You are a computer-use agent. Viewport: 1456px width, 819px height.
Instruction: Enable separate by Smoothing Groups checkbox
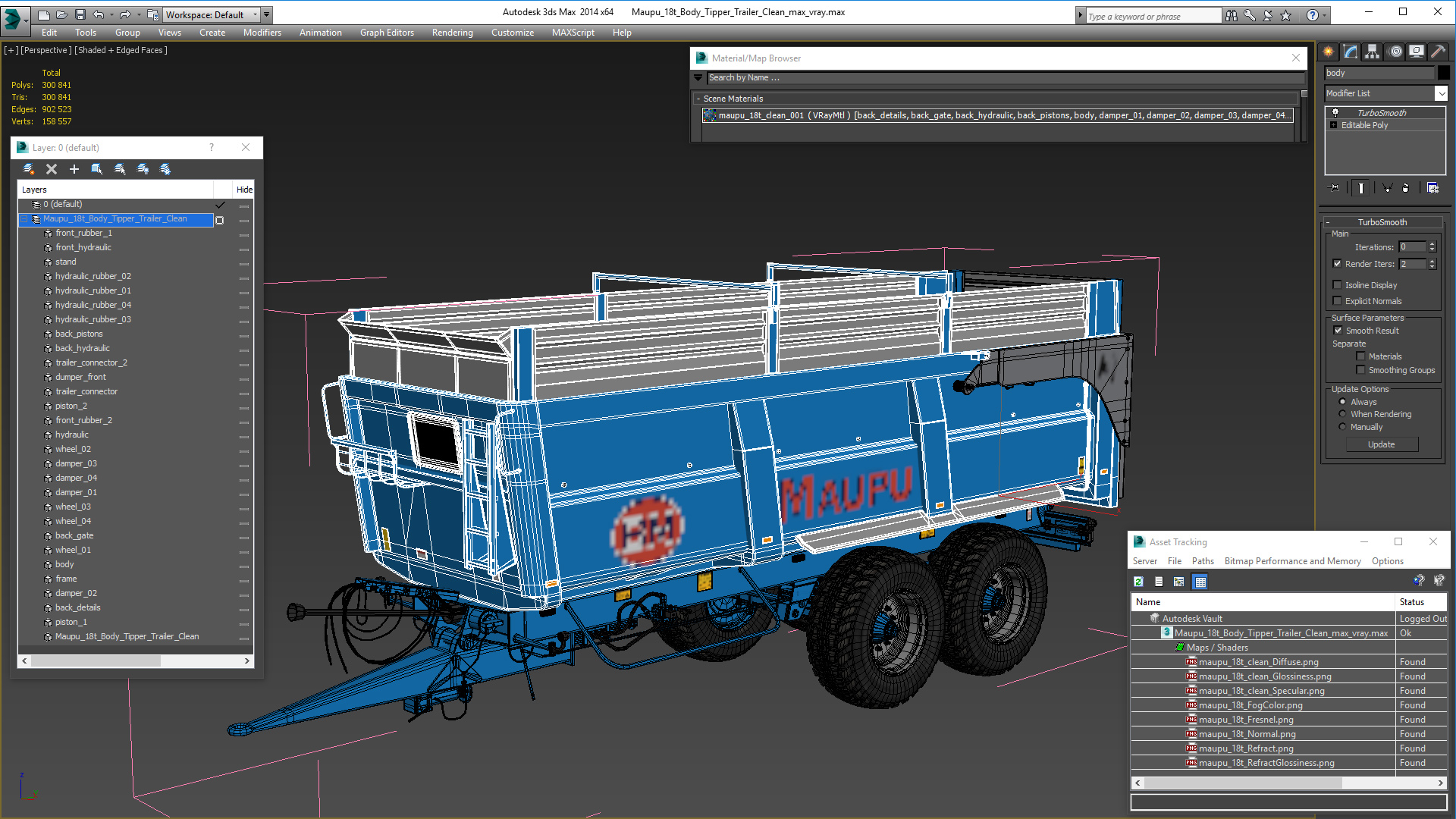1361,370
